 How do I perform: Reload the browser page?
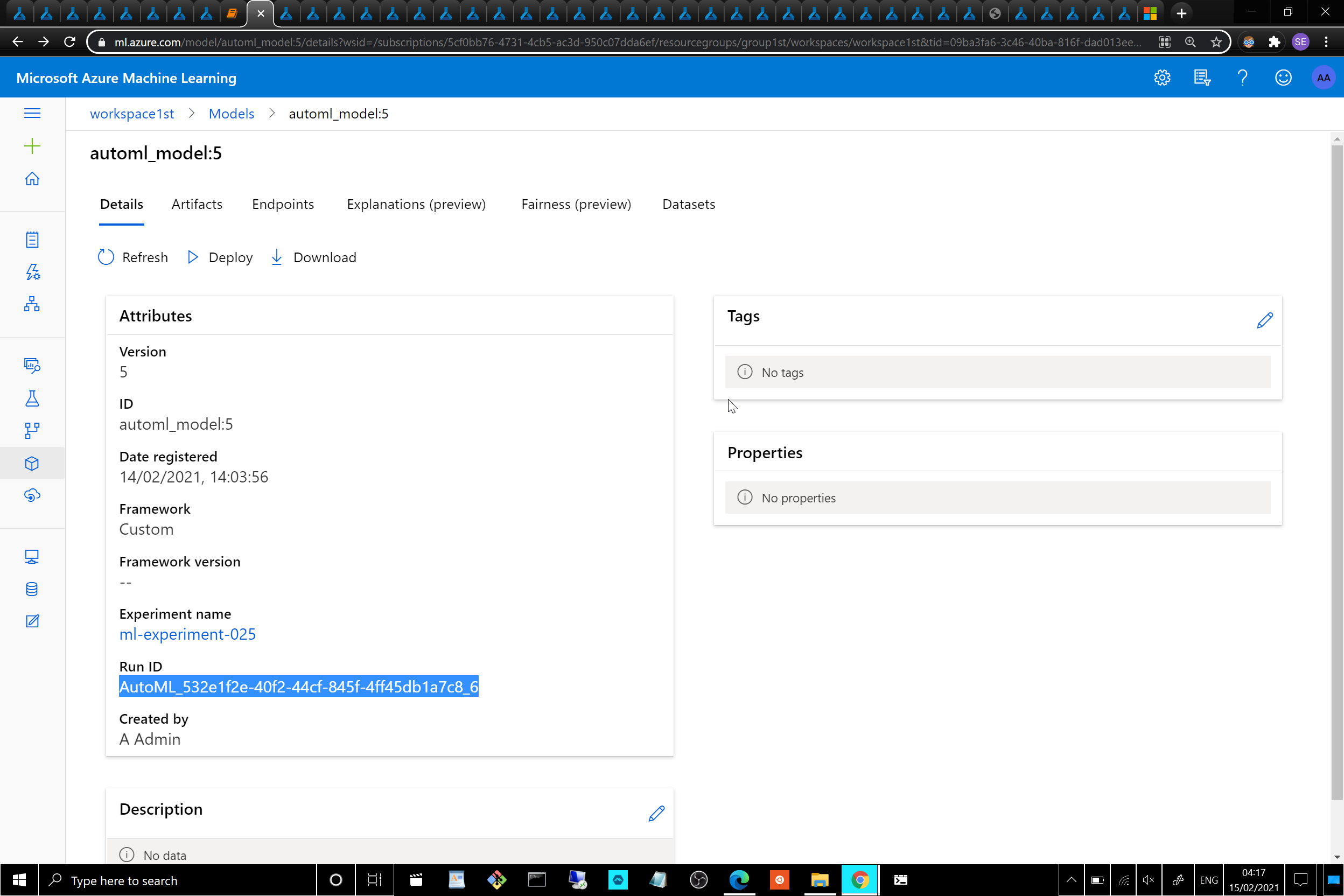tap(69, 41)
